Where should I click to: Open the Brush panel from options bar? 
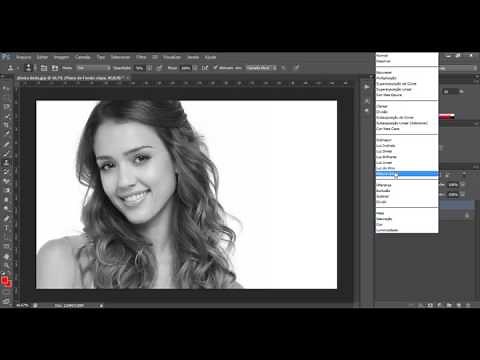coord(44,68)
